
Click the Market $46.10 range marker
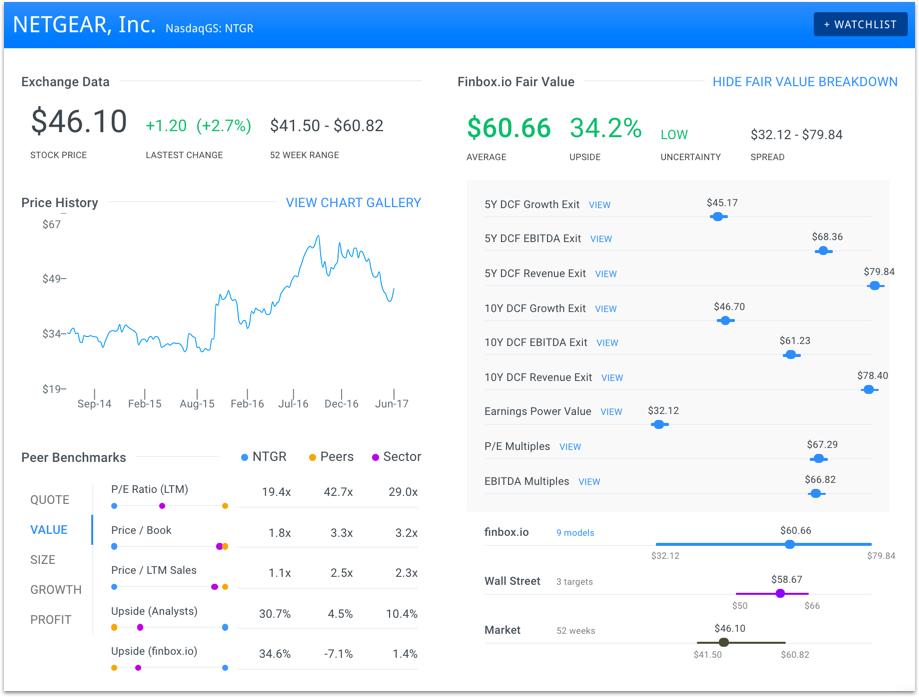click(724, 642)
